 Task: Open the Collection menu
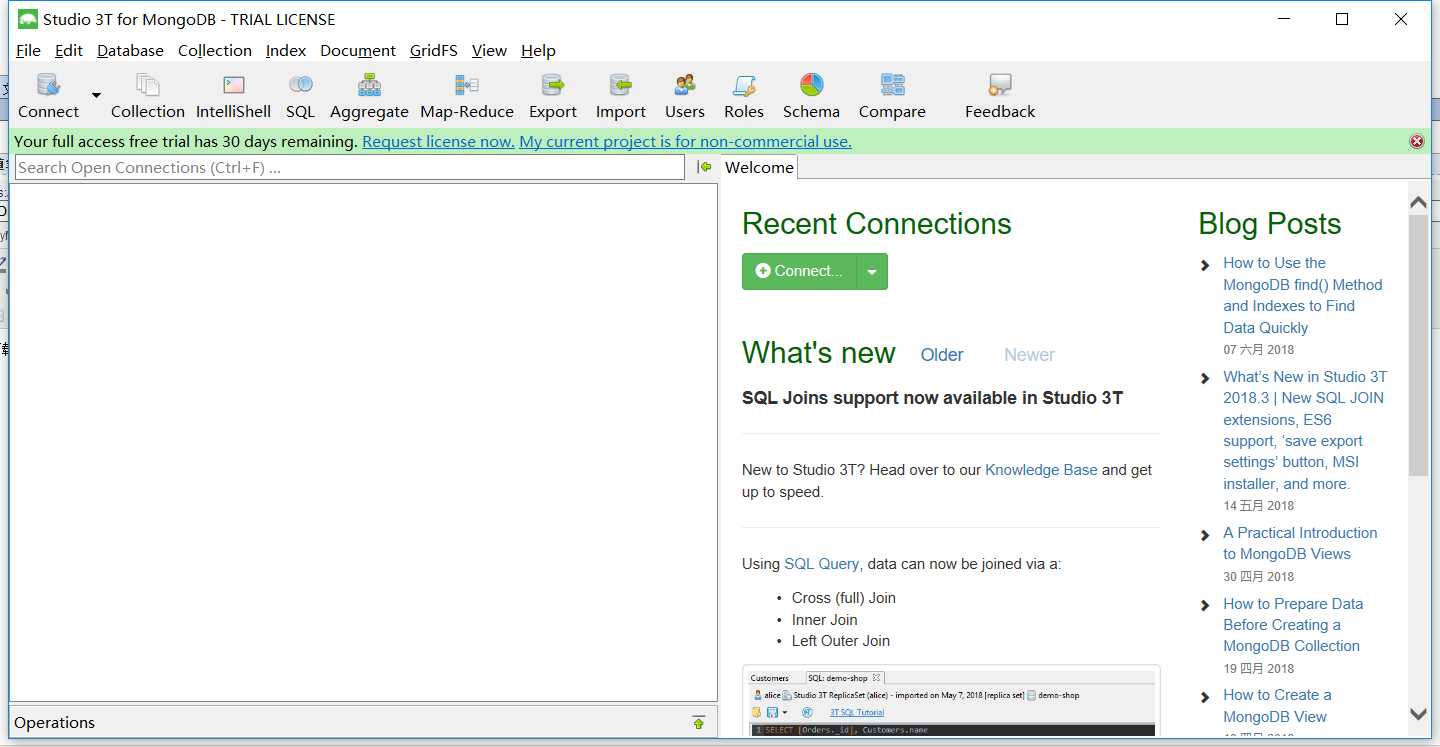click(215, 50)
